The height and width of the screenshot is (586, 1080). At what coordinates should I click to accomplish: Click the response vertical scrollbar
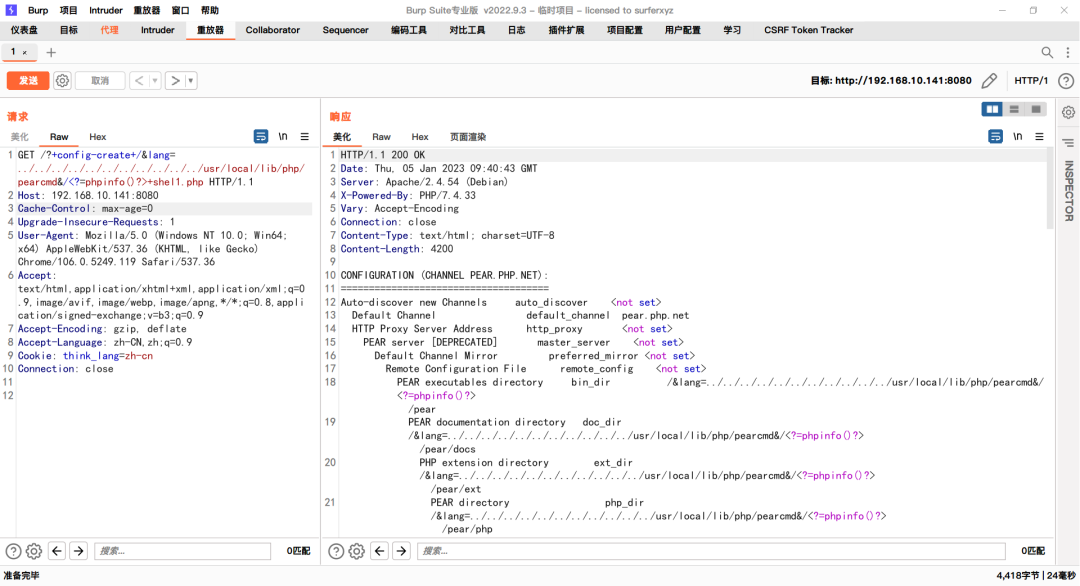click(x=1050, y=189)
